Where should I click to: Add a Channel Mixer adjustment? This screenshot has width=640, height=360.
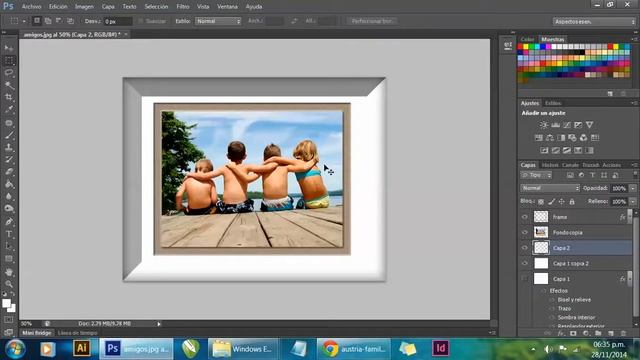(x=584, y=138)
